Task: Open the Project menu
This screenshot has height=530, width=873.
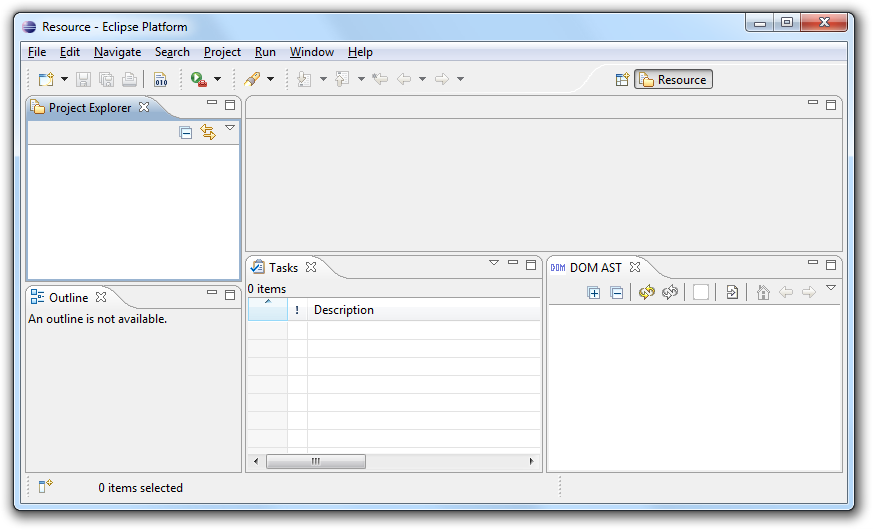Action: [x=222, y=52]
